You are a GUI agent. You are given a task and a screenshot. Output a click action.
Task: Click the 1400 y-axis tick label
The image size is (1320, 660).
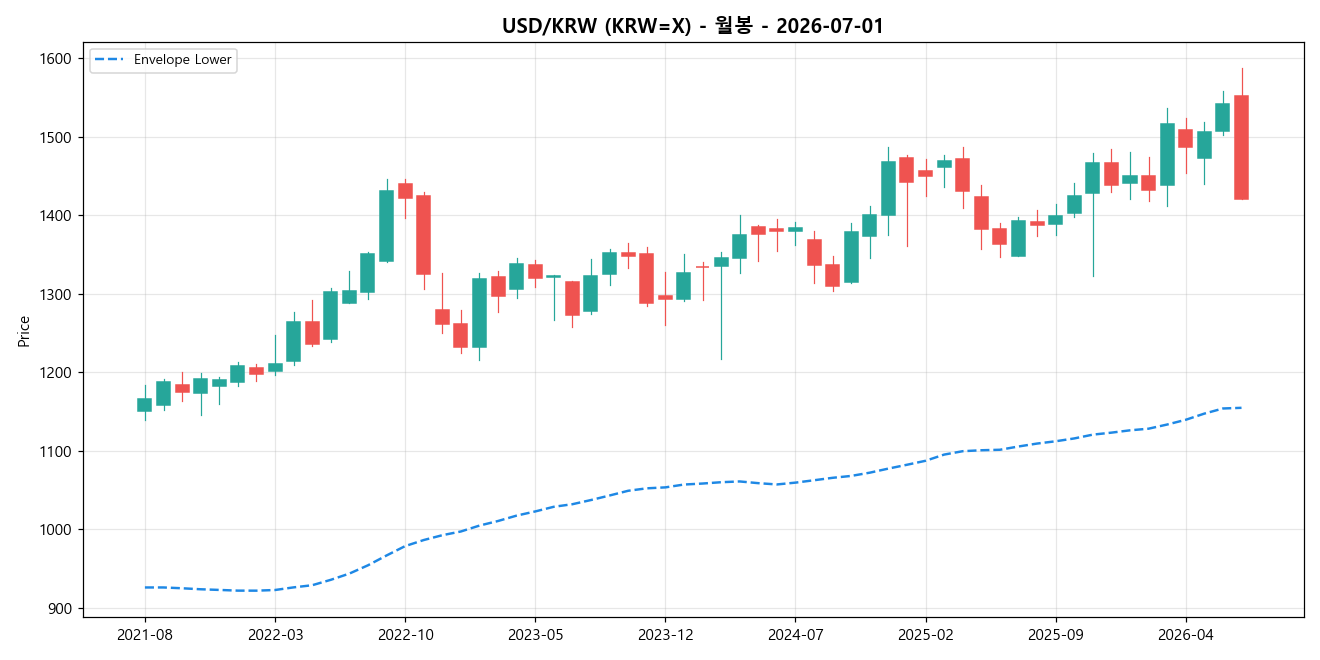coord(57,216)
